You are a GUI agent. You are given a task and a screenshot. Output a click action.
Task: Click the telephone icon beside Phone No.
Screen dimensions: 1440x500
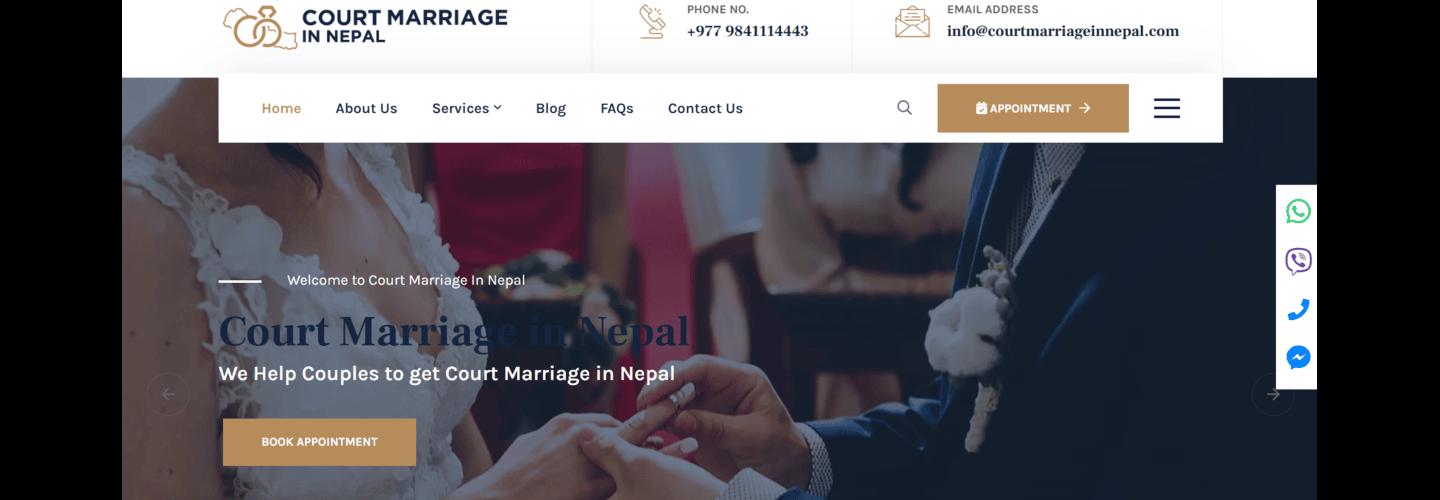pyautogui.click(x=653, y=22)
